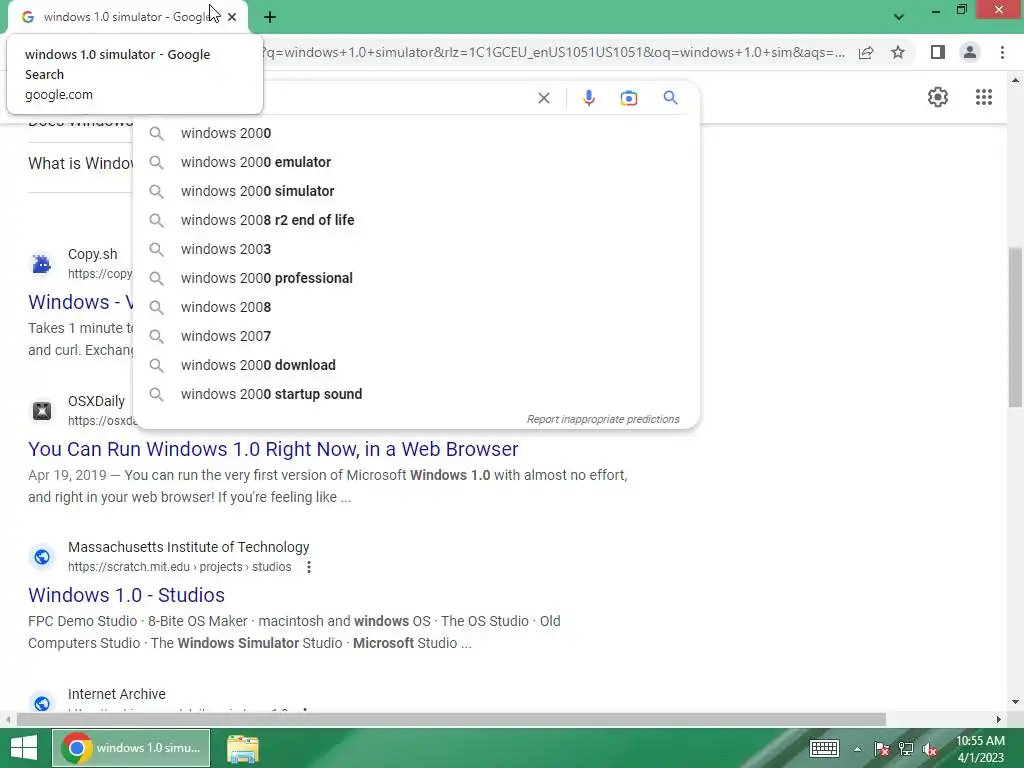1024x768 pixels.
Task: Open network status tray icon
Action: pos(906,749)
